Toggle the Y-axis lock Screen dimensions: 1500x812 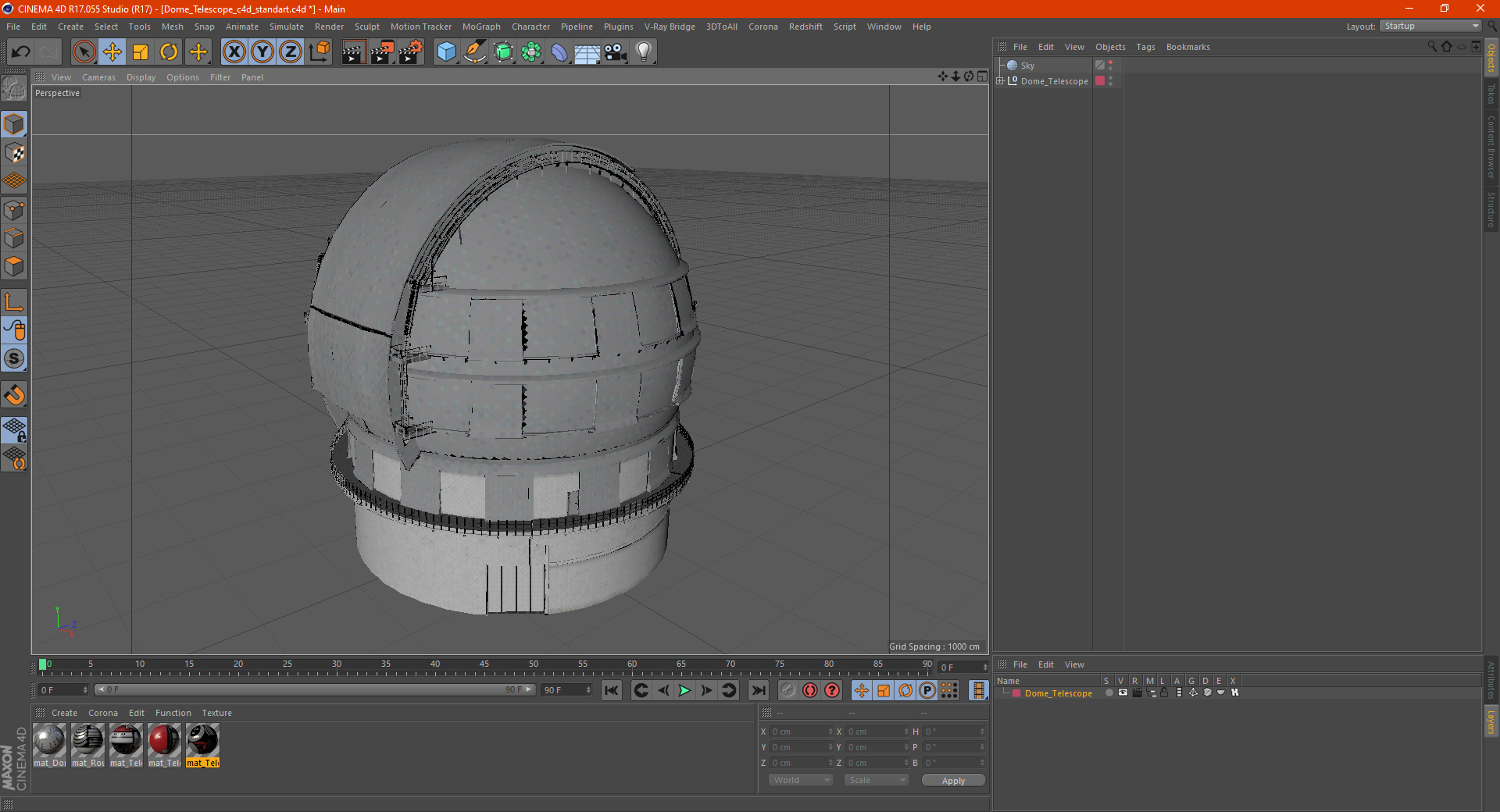coord(262,52)
